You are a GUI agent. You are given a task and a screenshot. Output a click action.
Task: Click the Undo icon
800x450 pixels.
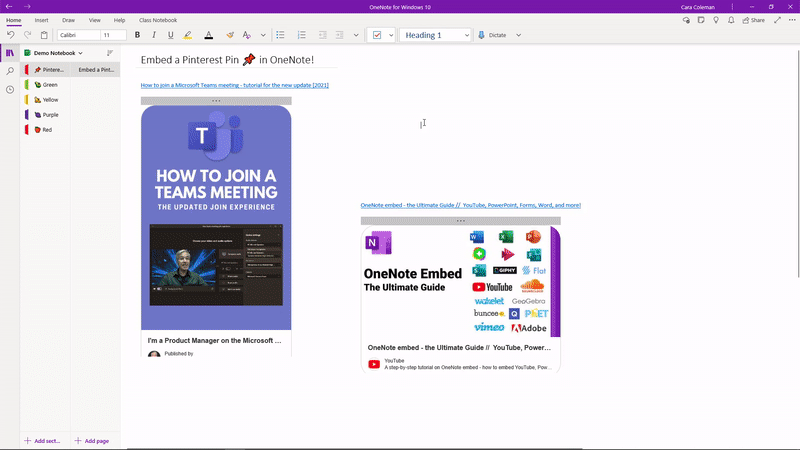click(11, 35)
